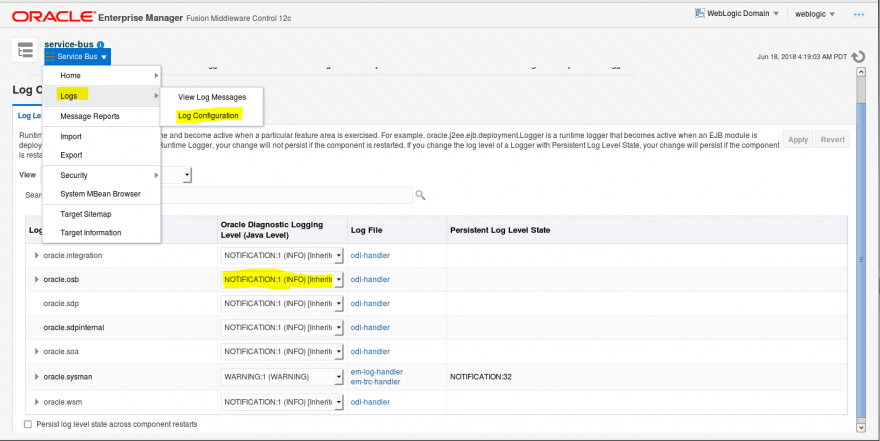Open em-trc-handler link
Viewport: 880px width, 441px height.
(x=375, y=382)
